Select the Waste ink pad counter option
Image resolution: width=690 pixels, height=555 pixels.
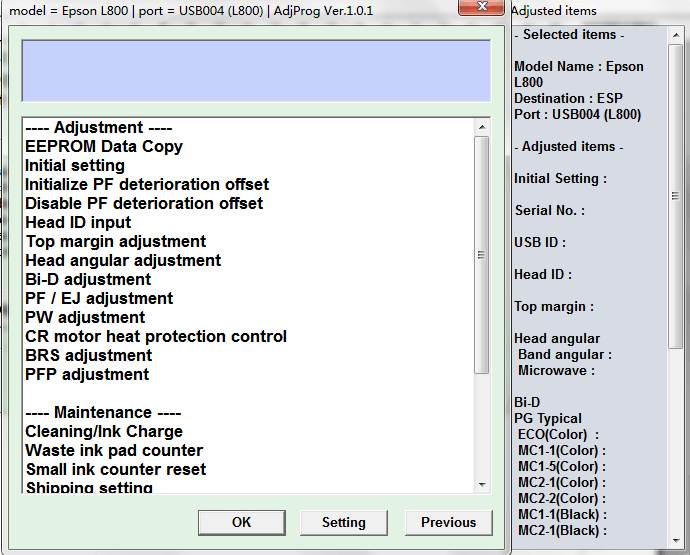click(x=114, y=451)
